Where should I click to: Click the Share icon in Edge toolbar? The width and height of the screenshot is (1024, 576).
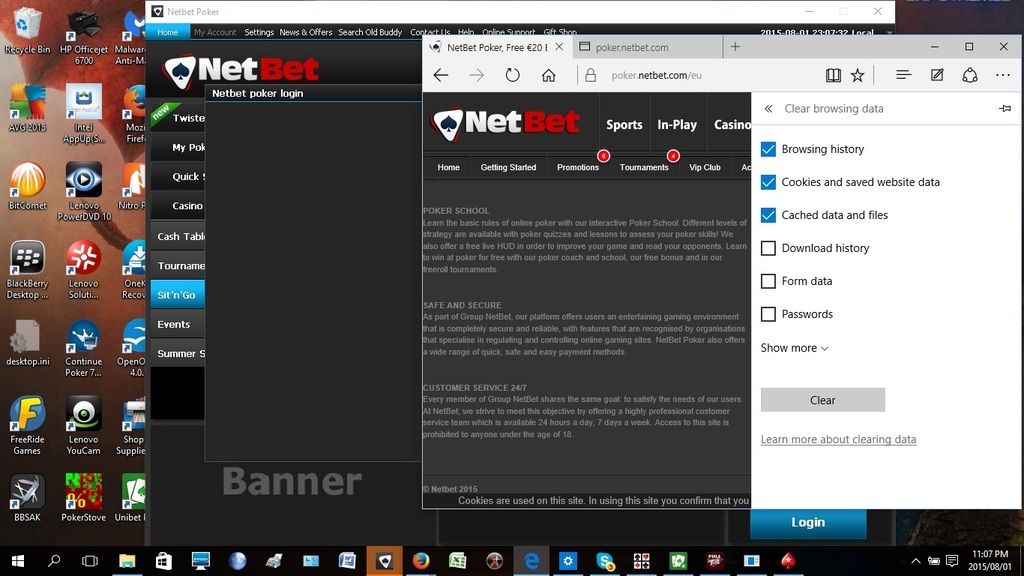[970, 75]
